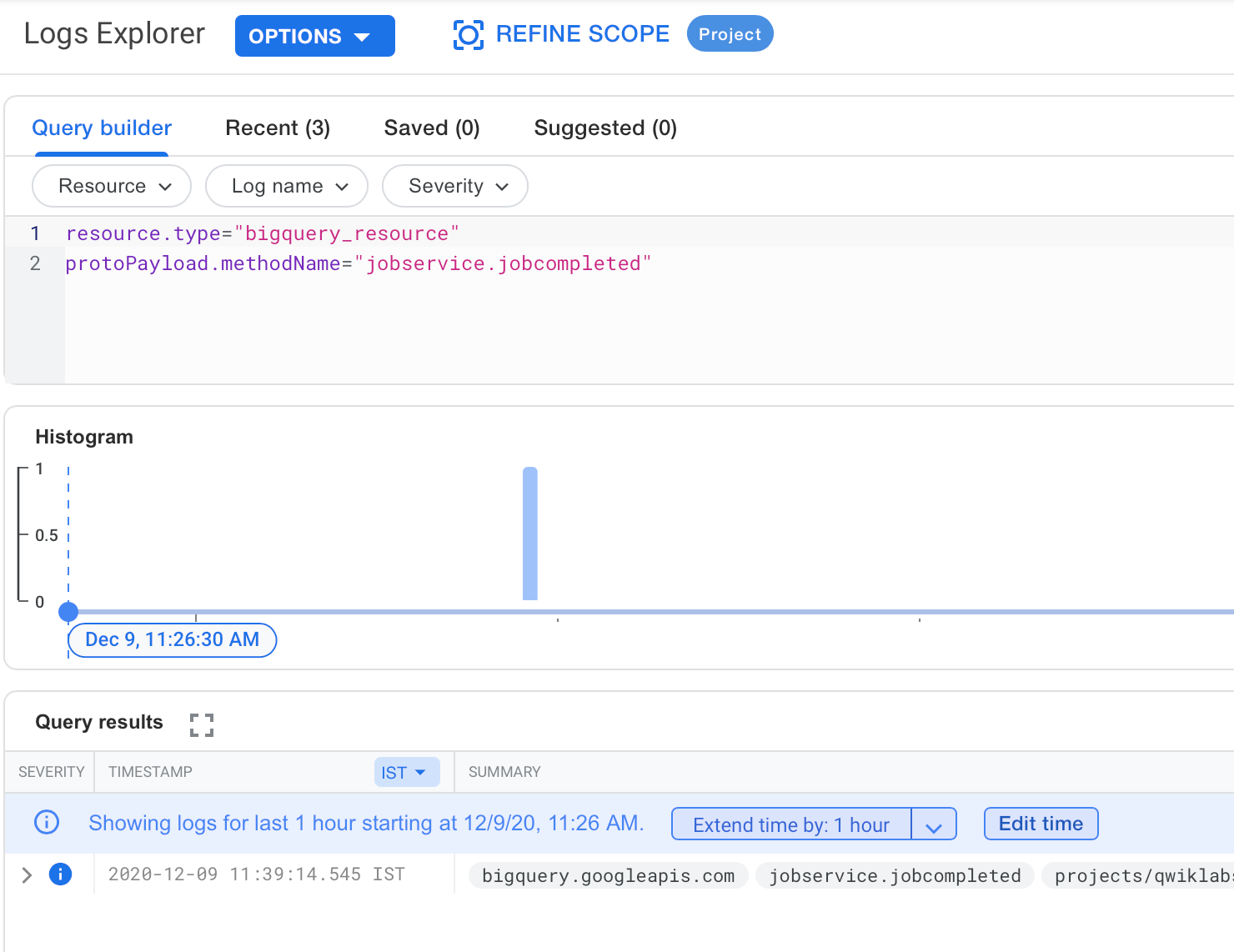Open the extend time duration arrow
Screen dimensions: 1234x952
[x=934, y=824]
